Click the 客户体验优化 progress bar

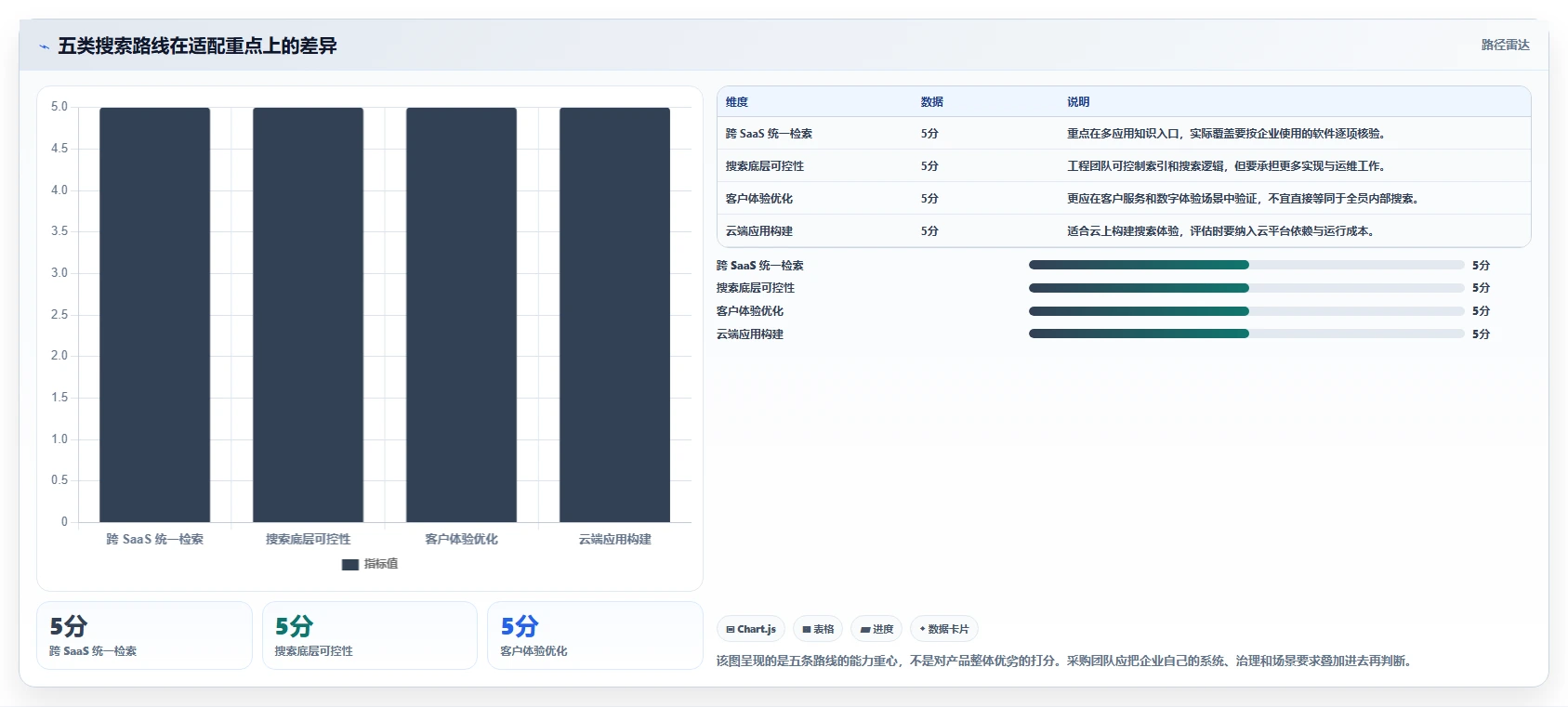pyautogui.click(x=1246, y=311)
